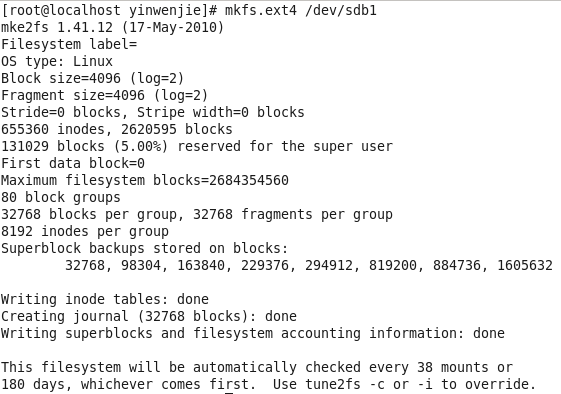Click the Filesystem label= line
The width and height of the screenshot is (561, 394).
click(69, 44)
